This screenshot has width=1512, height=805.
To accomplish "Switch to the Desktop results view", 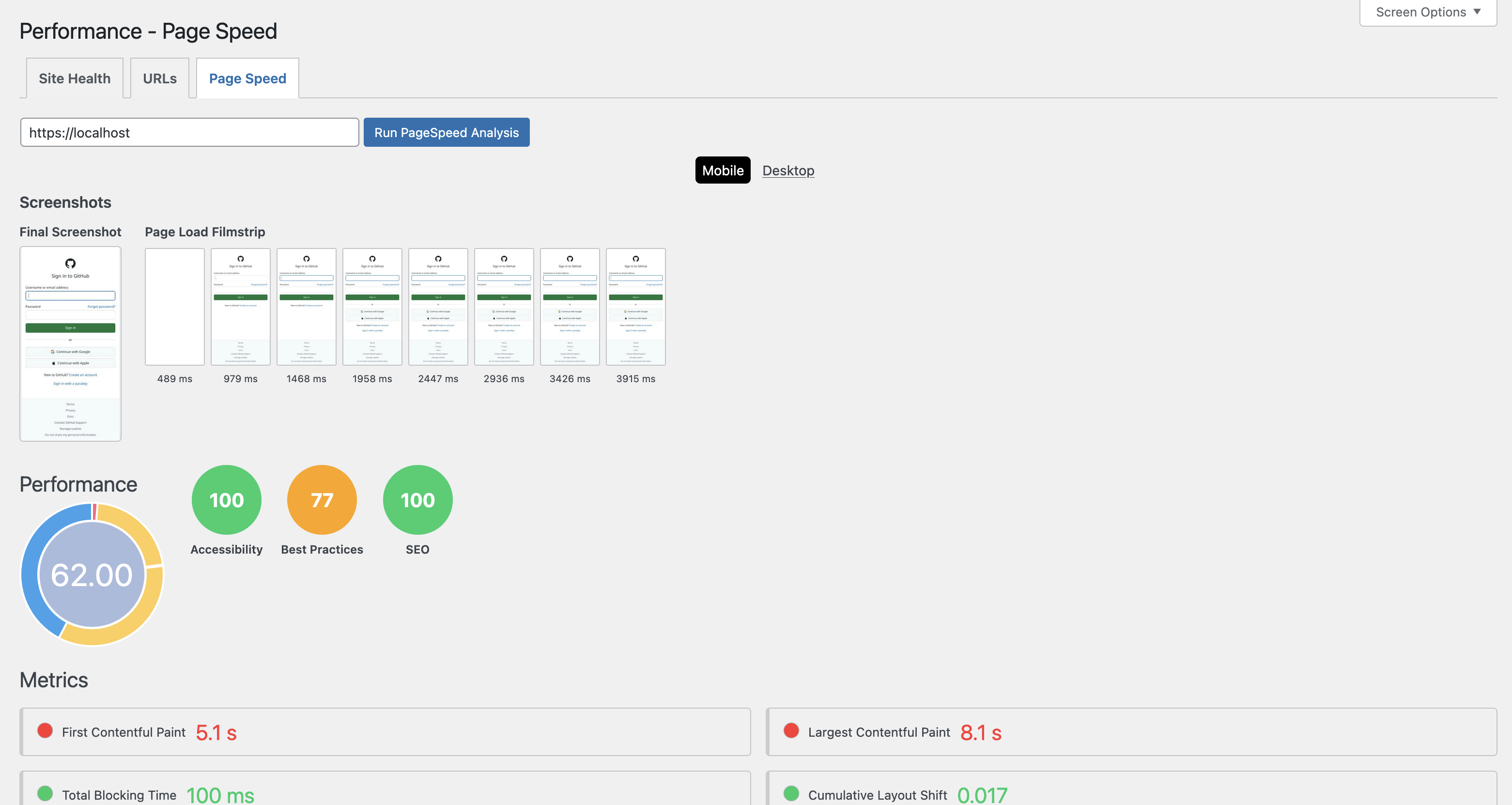I will (787, 170).
